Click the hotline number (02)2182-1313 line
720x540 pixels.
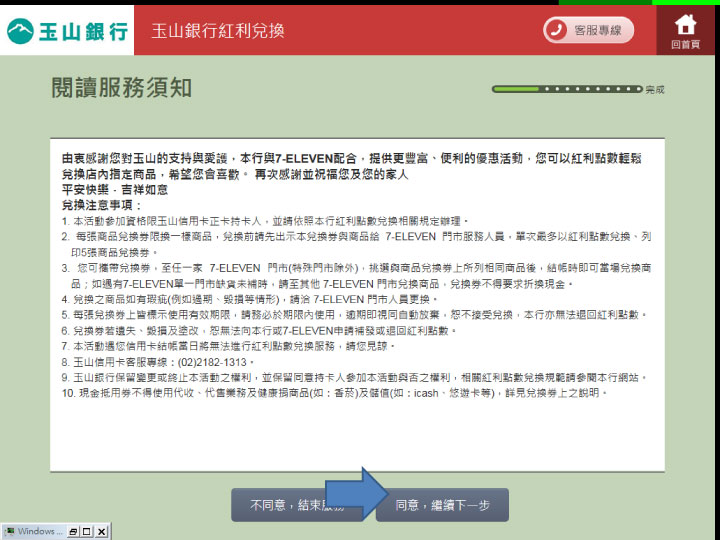coord(158,362)
